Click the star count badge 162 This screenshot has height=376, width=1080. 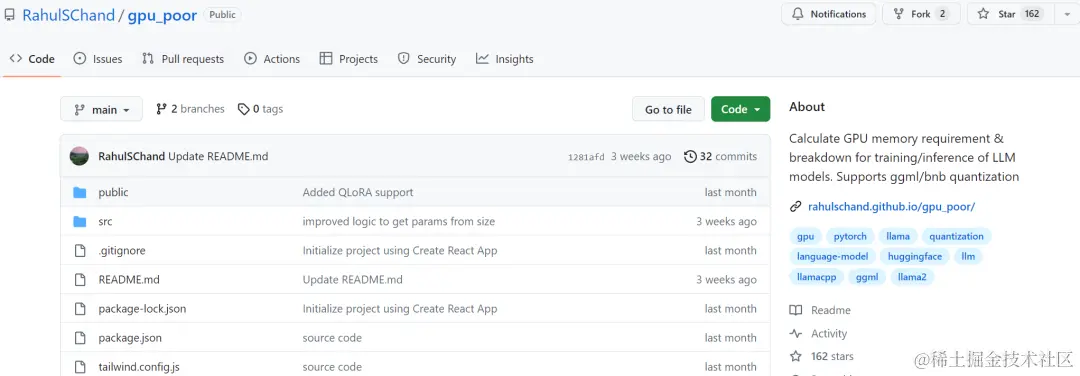[x=1032, y=14]
